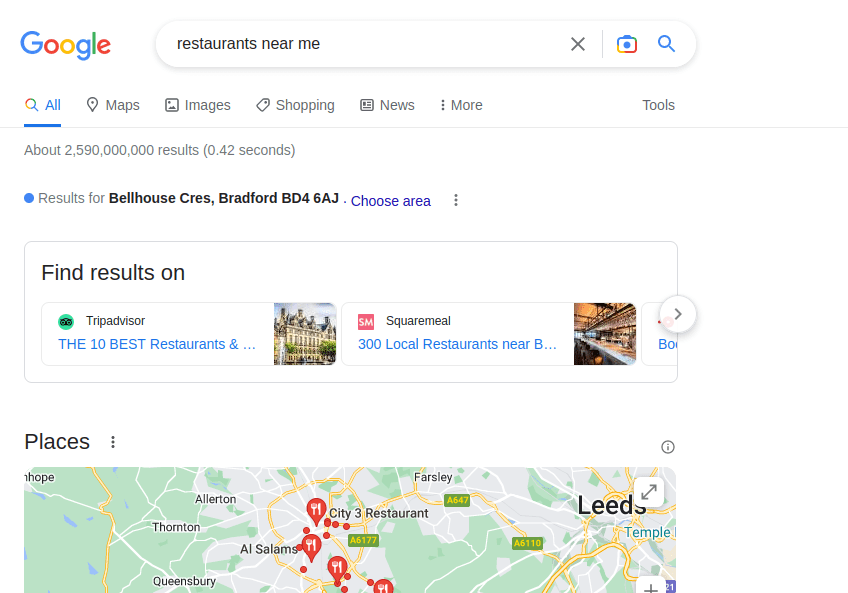Open the Tools button
This screenshot has height=593, width=848.
point(658,105)
